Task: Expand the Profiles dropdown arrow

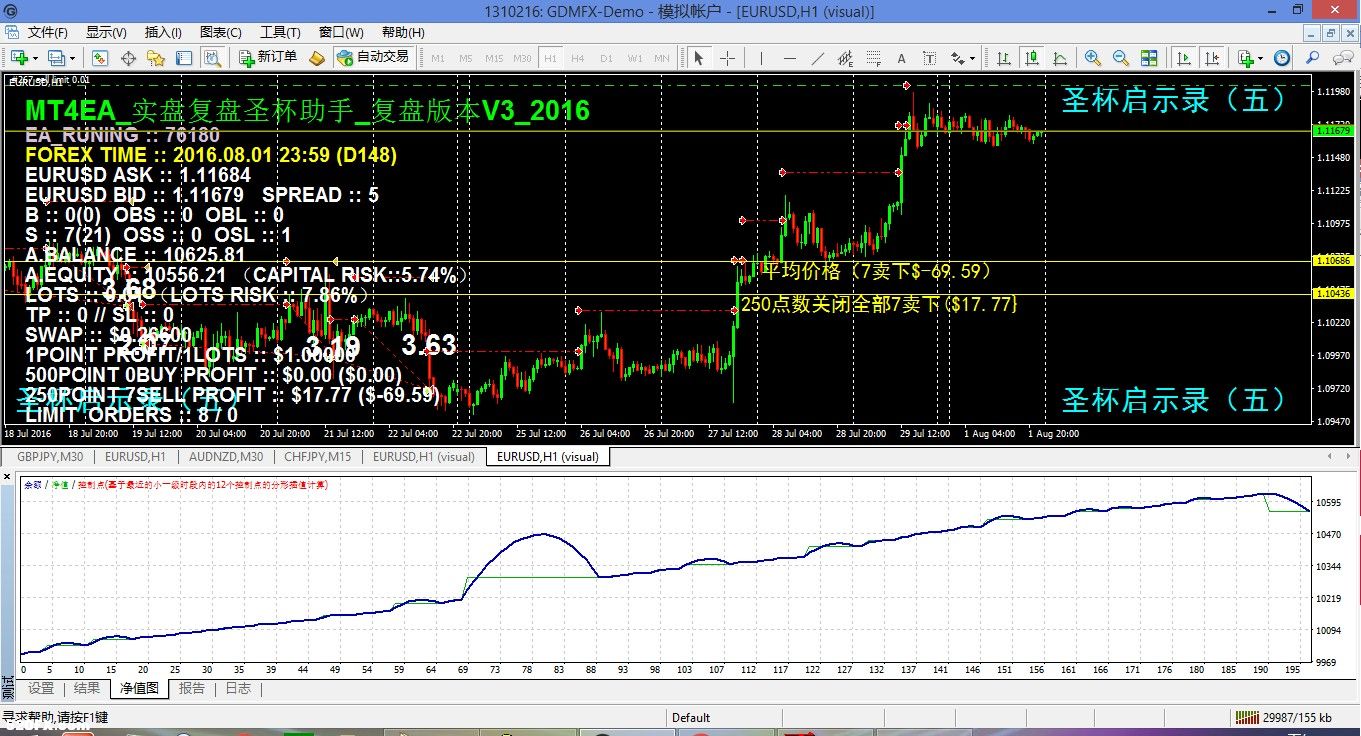Action: (x=72, y=58)
